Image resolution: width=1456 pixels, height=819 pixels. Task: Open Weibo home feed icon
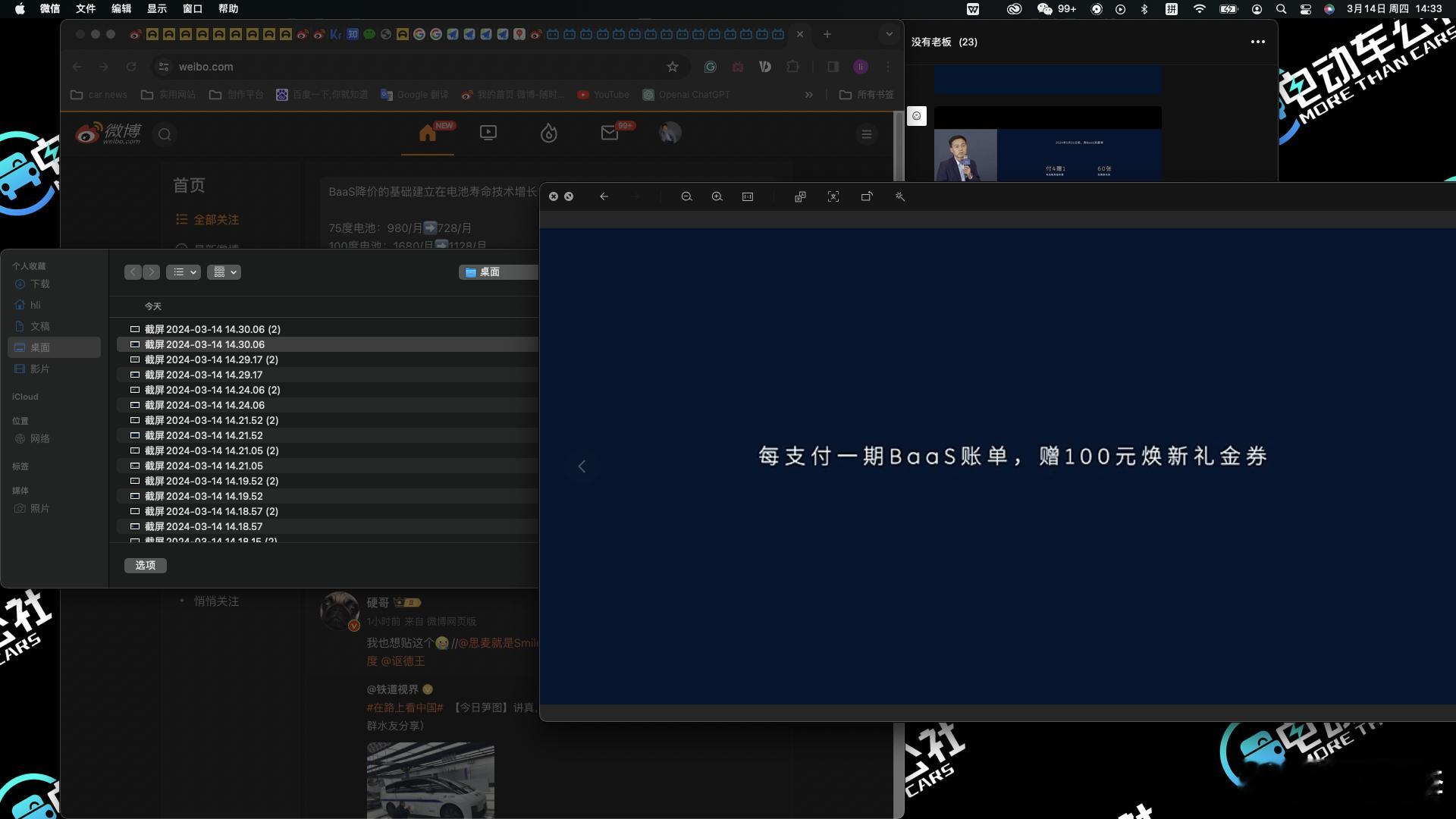pos(428,133)
